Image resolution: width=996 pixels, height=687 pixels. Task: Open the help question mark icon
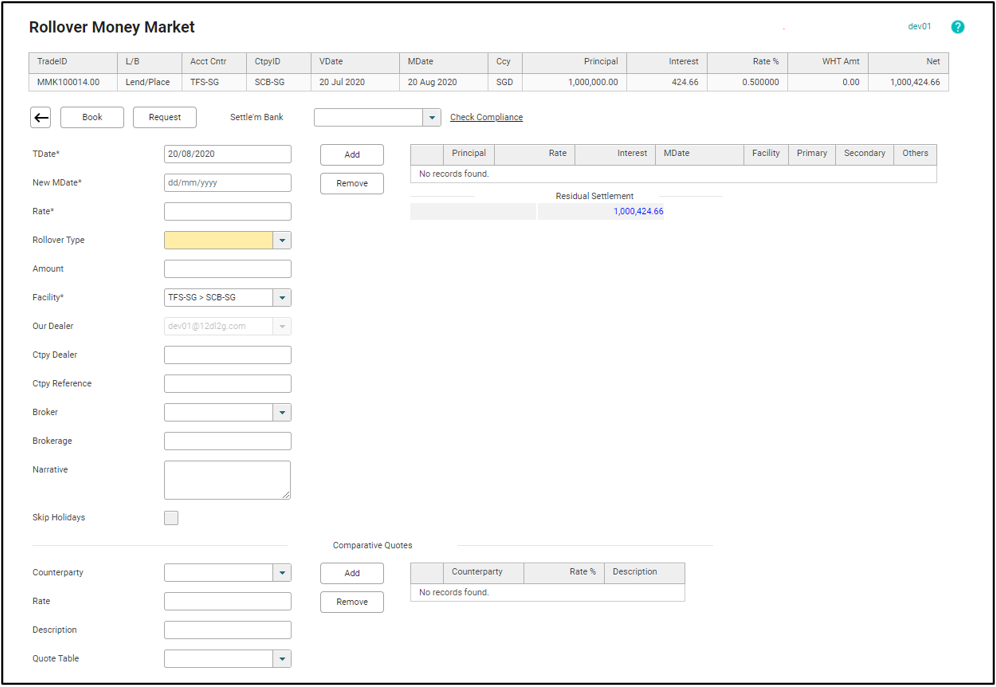[957, 27]
